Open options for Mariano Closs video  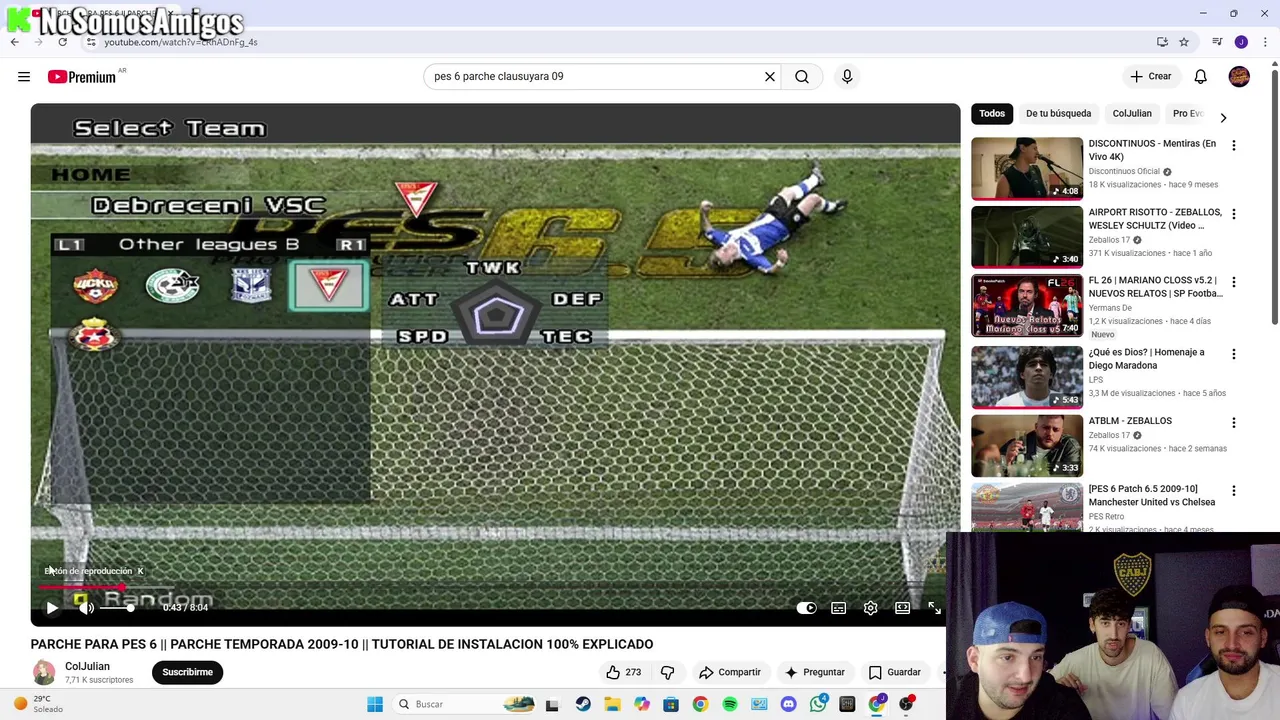click(1233, 282)
